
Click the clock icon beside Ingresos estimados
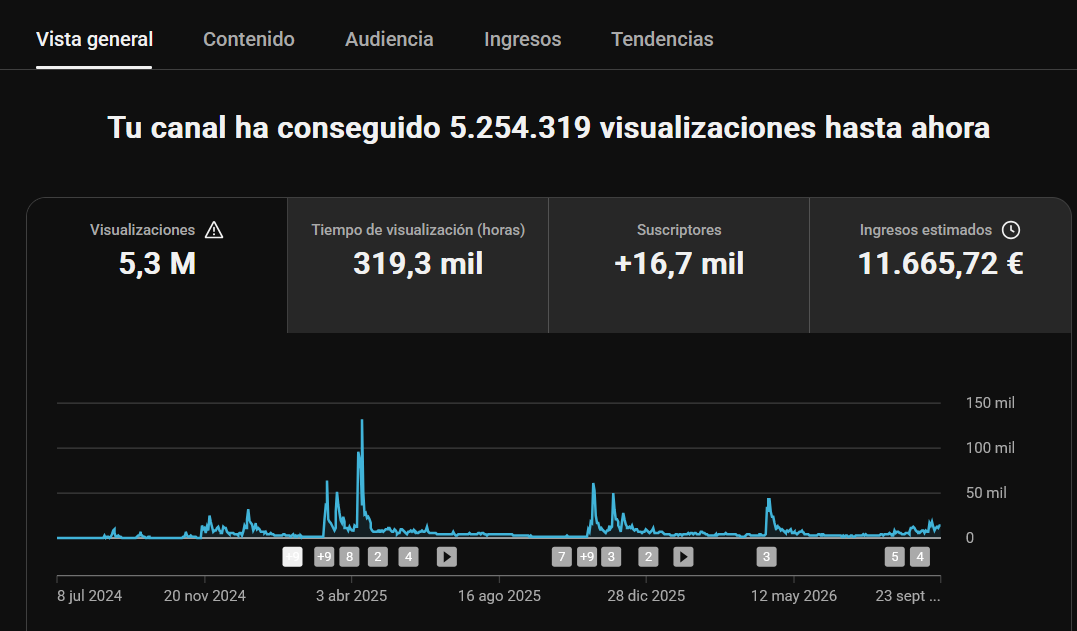point(1010,230)
